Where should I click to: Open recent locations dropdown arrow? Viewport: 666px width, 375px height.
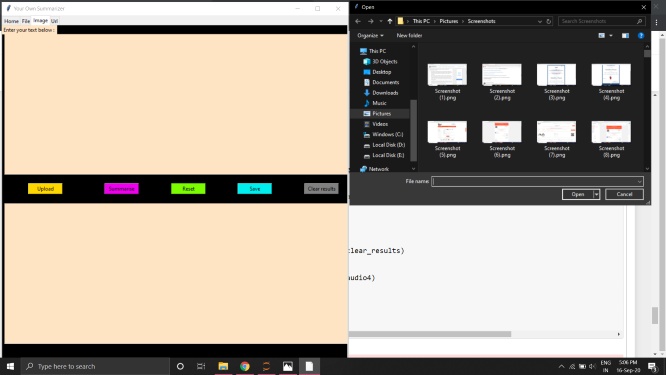(381, 21)
